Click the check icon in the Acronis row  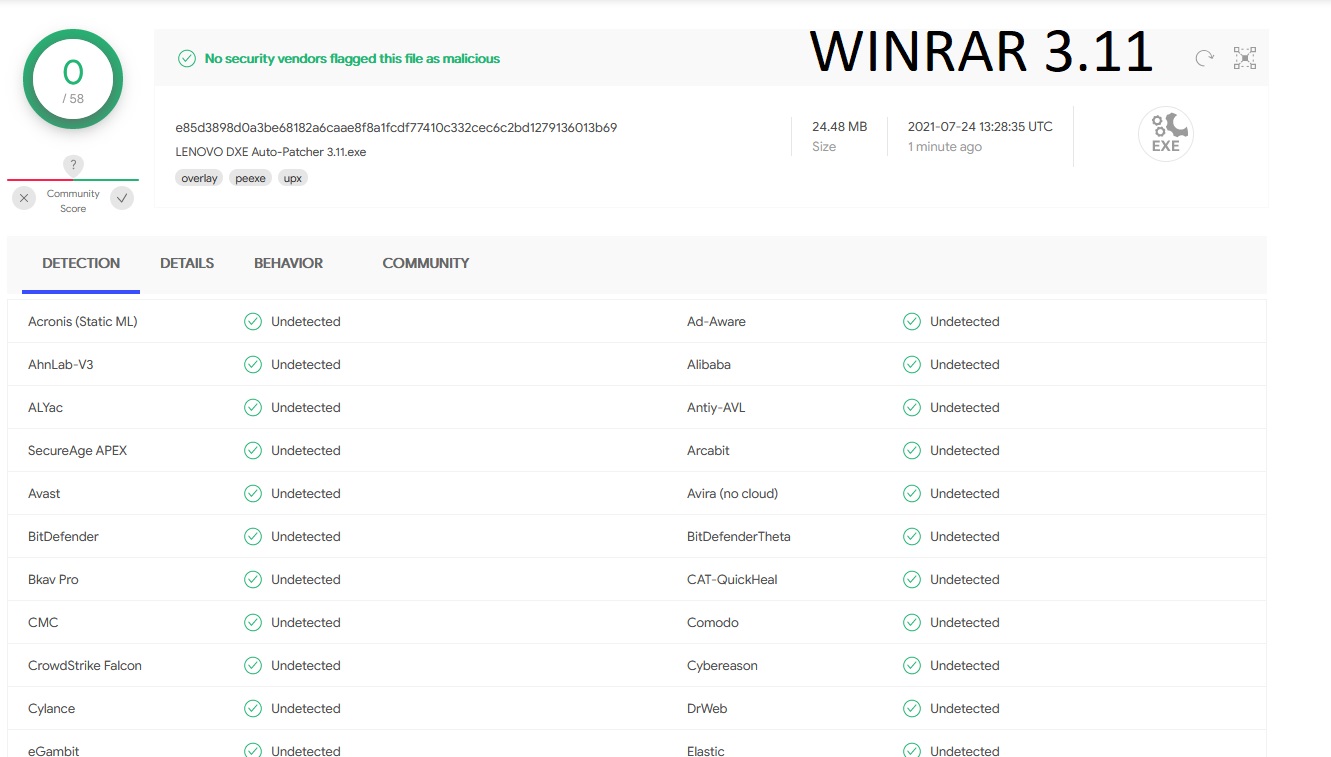coord(253,322)
